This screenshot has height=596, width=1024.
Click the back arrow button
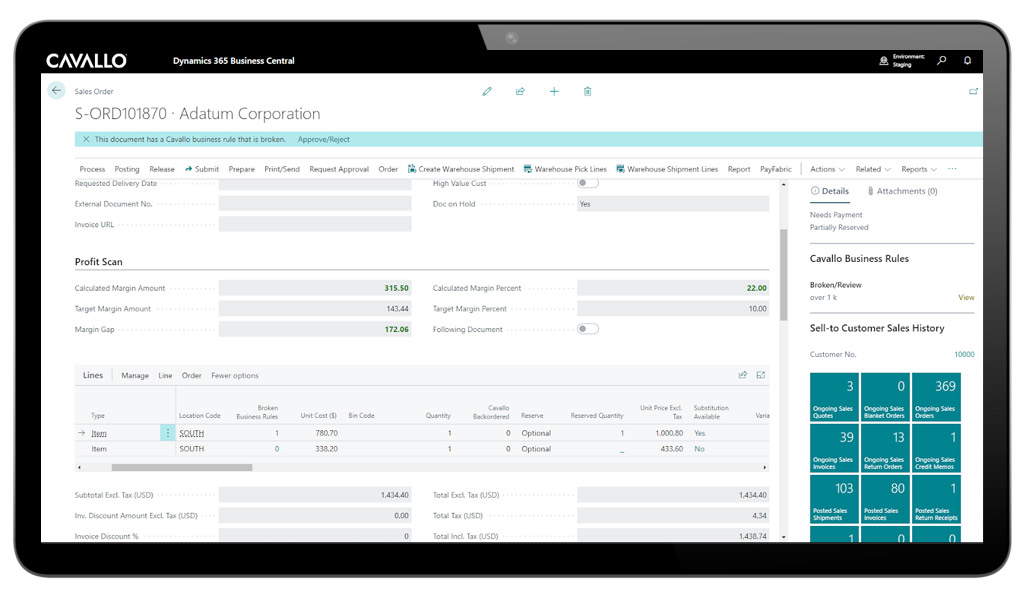click(x=56, y=91)
